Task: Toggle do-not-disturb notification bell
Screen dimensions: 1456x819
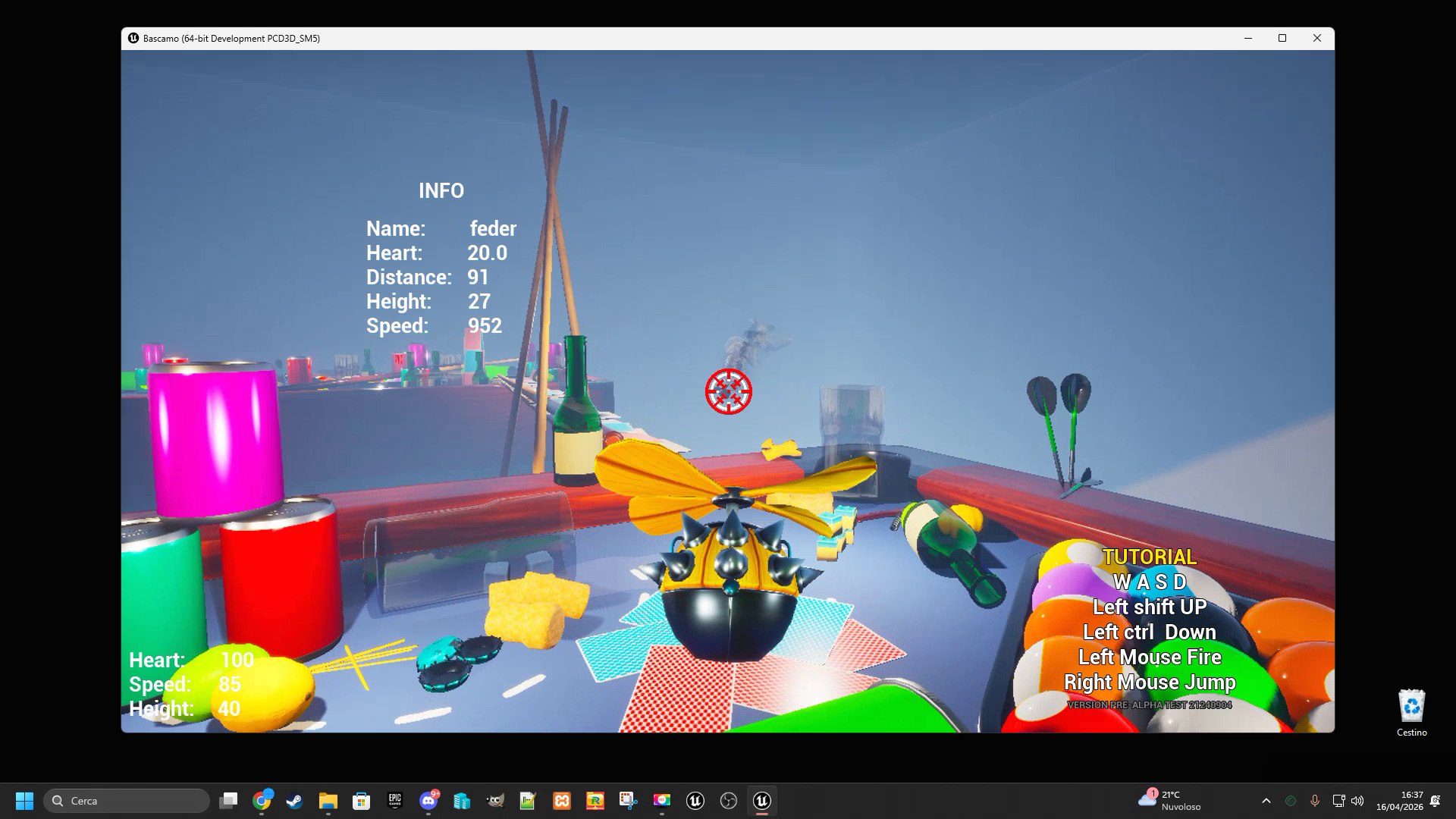Action: 1435,801
